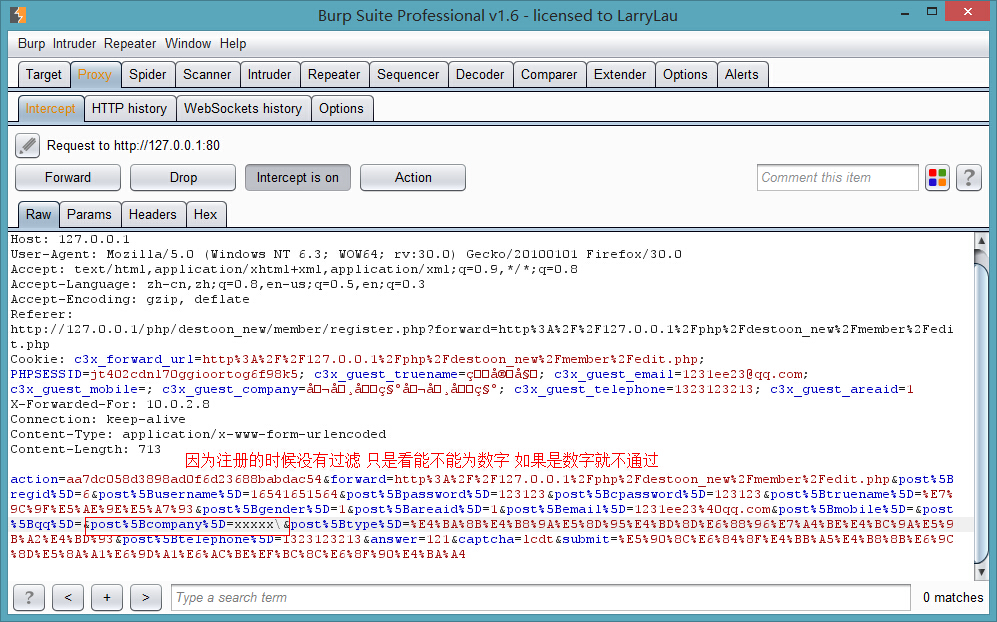Click the request editor scroll down arrow
The image size is (997, 622).
point(981,572)
